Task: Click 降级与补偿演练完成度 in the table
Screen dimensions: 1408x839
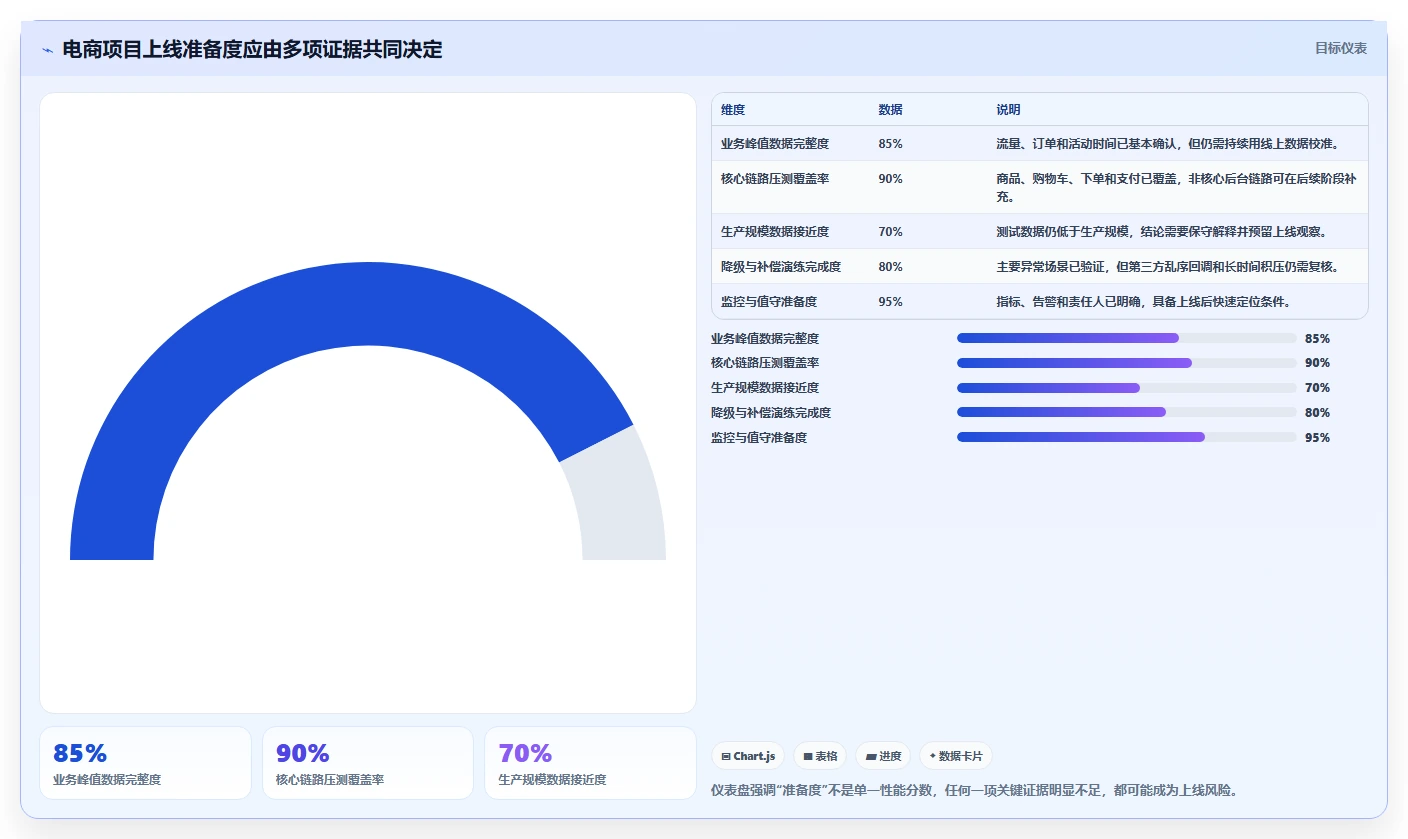Action: (x=781, y=266)
